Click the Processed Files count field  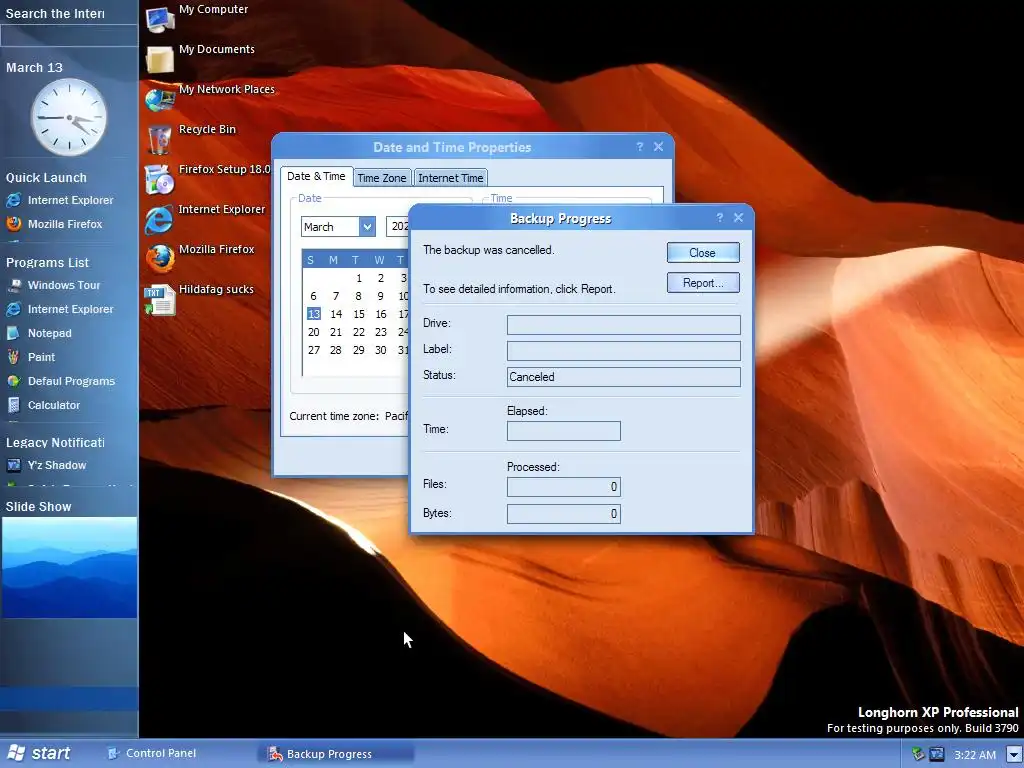point(564,487)
